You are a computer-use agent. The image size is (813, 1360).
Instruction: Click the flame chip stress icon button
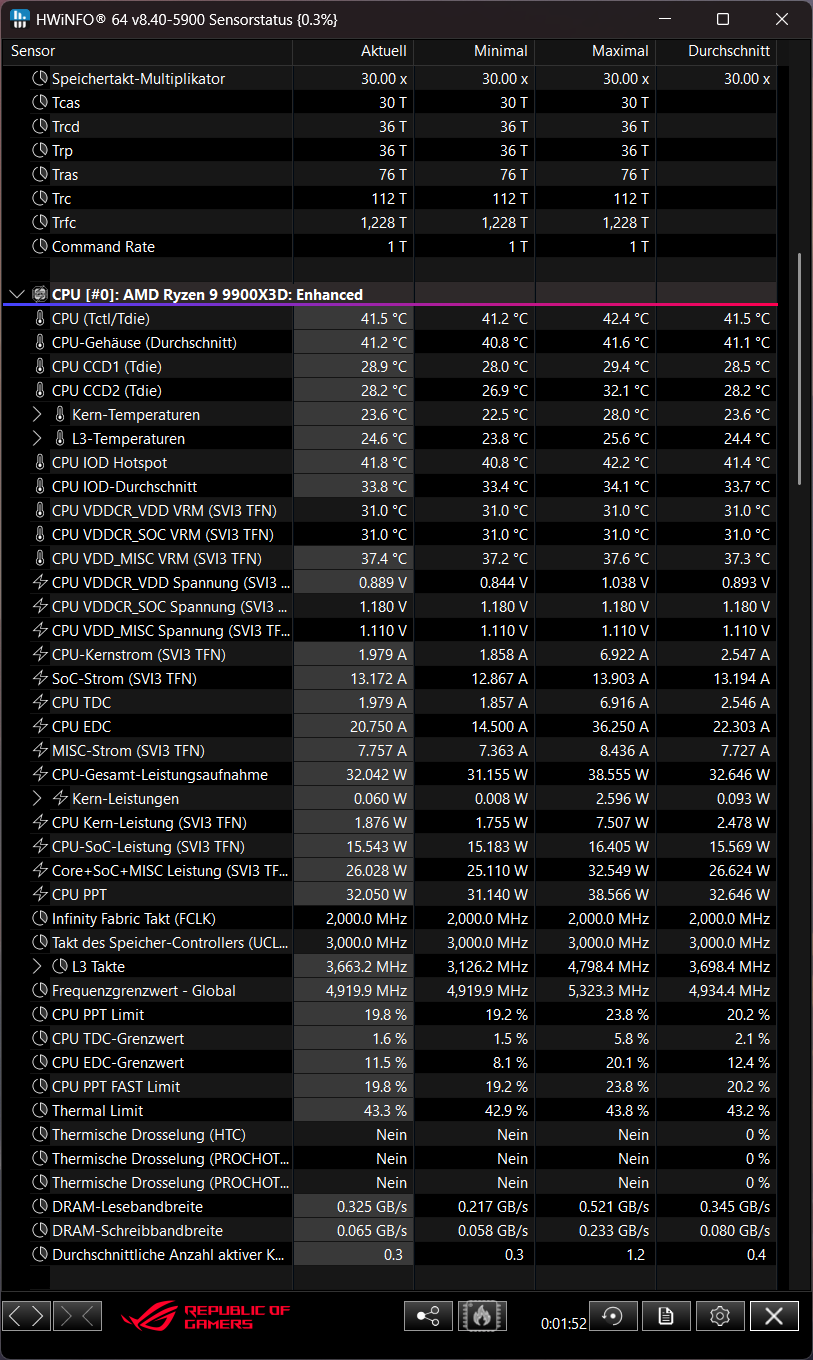(482, 1316)
